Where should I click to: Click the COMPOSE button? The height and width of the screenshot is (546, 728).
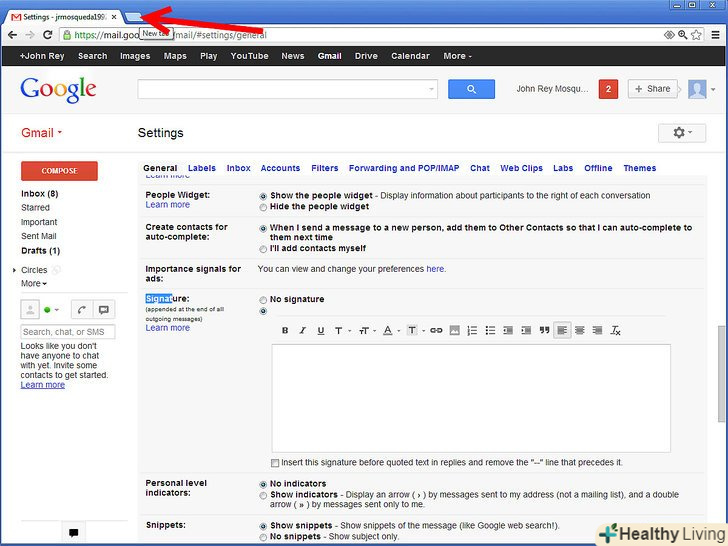coord(59,171)
